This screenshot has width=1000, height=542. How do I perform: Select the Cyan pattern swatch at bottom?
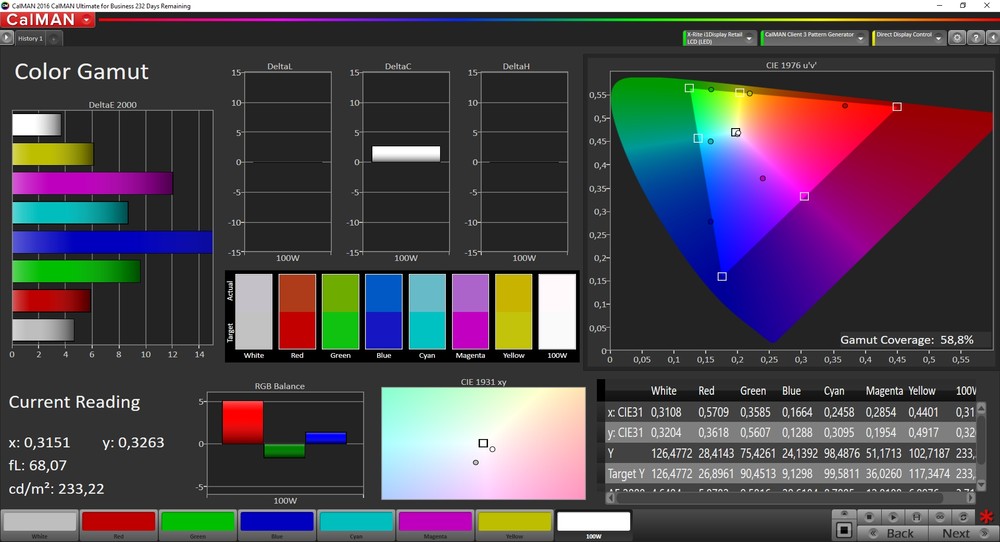click(356, 524)
